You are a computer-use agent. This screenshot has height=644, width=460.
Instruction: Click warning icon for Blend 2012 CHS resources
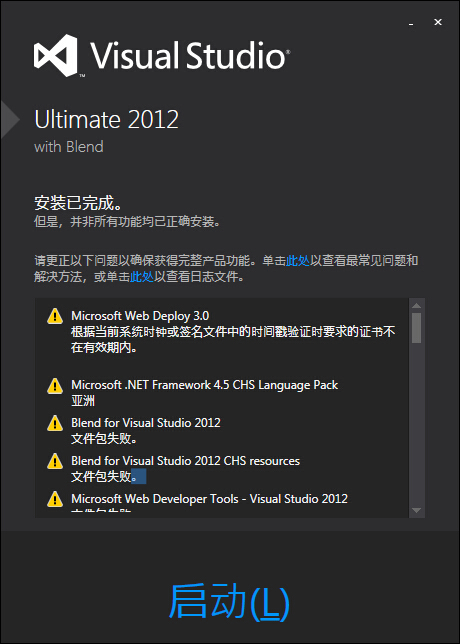coord(55,461)
